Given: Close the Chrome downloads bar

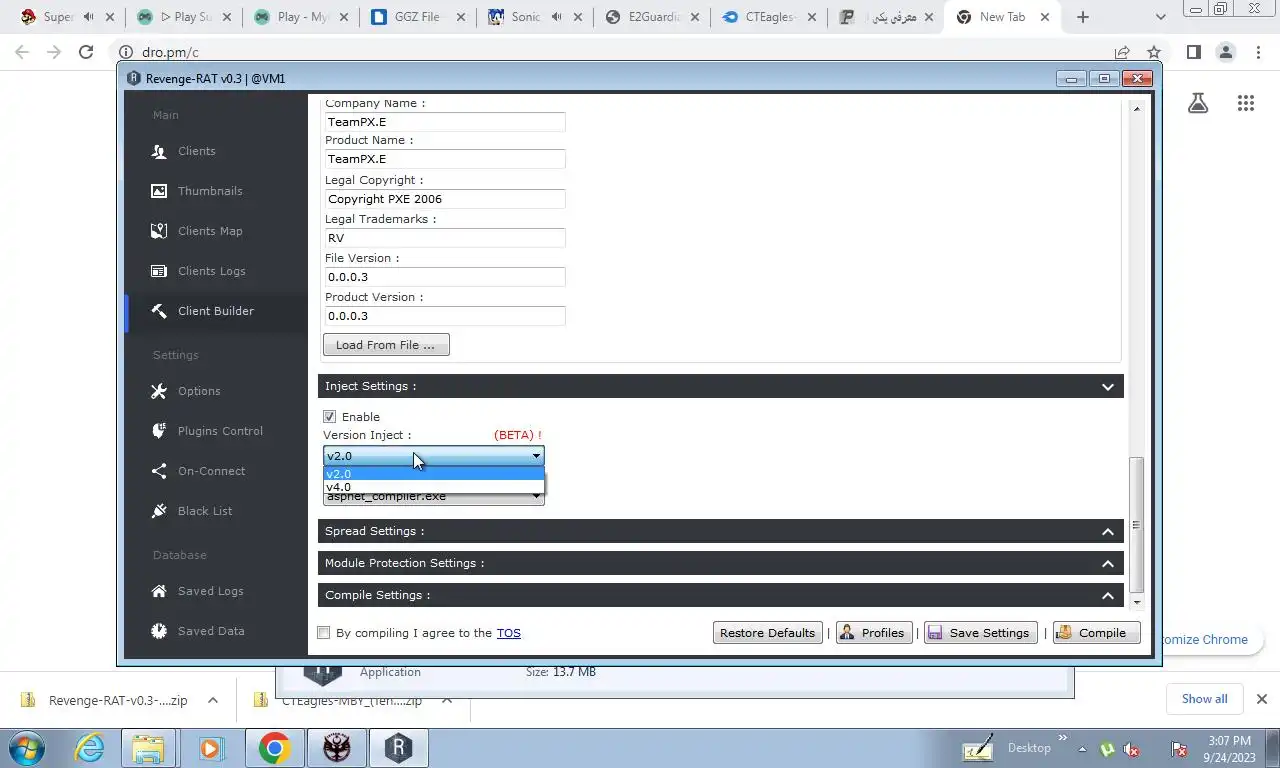Looking at the screenshot, I should (x=1262, y=699).
